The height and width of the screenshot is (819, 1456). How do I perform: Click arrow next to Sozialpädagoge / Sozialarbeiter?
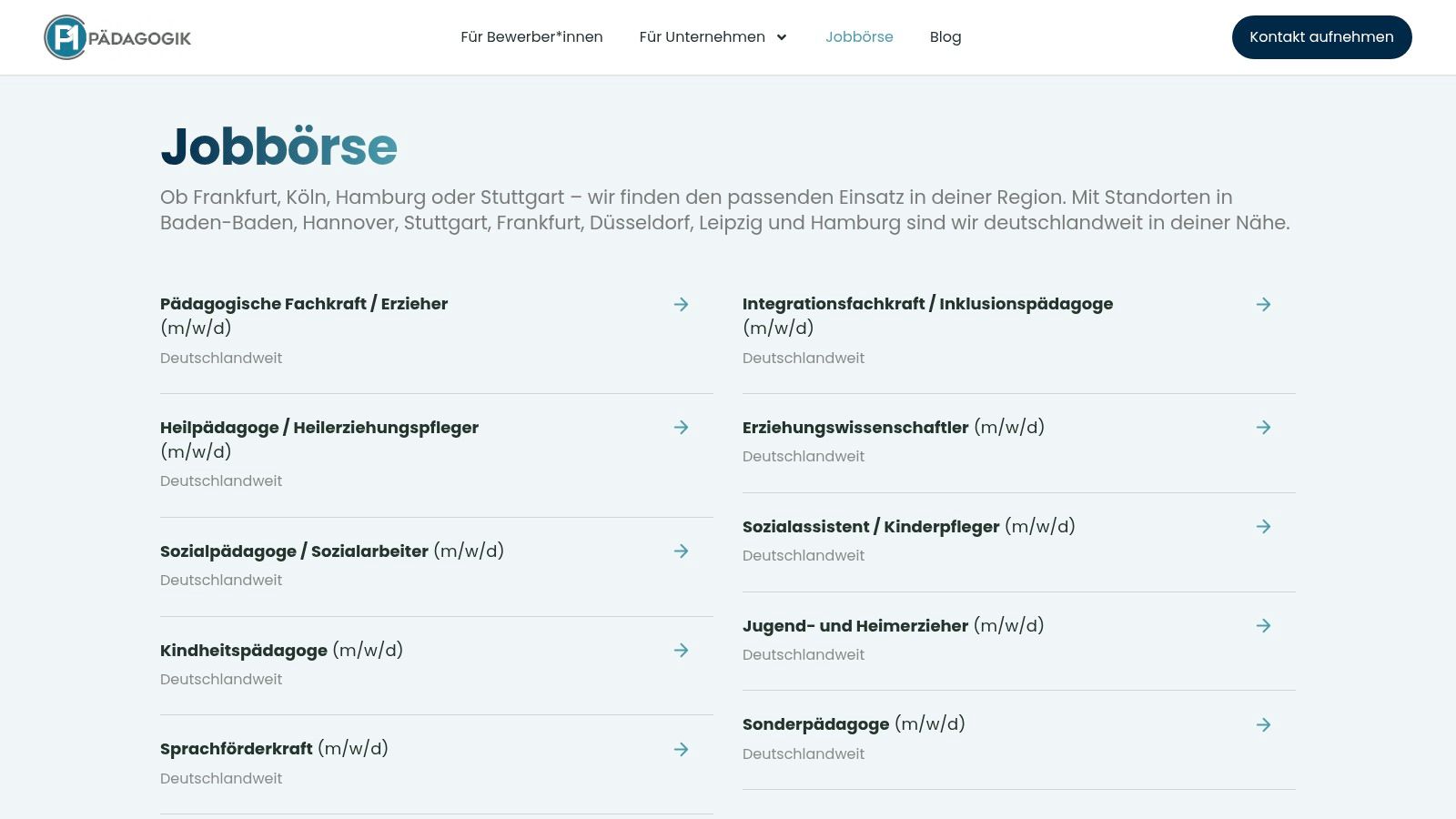(681, 551)
